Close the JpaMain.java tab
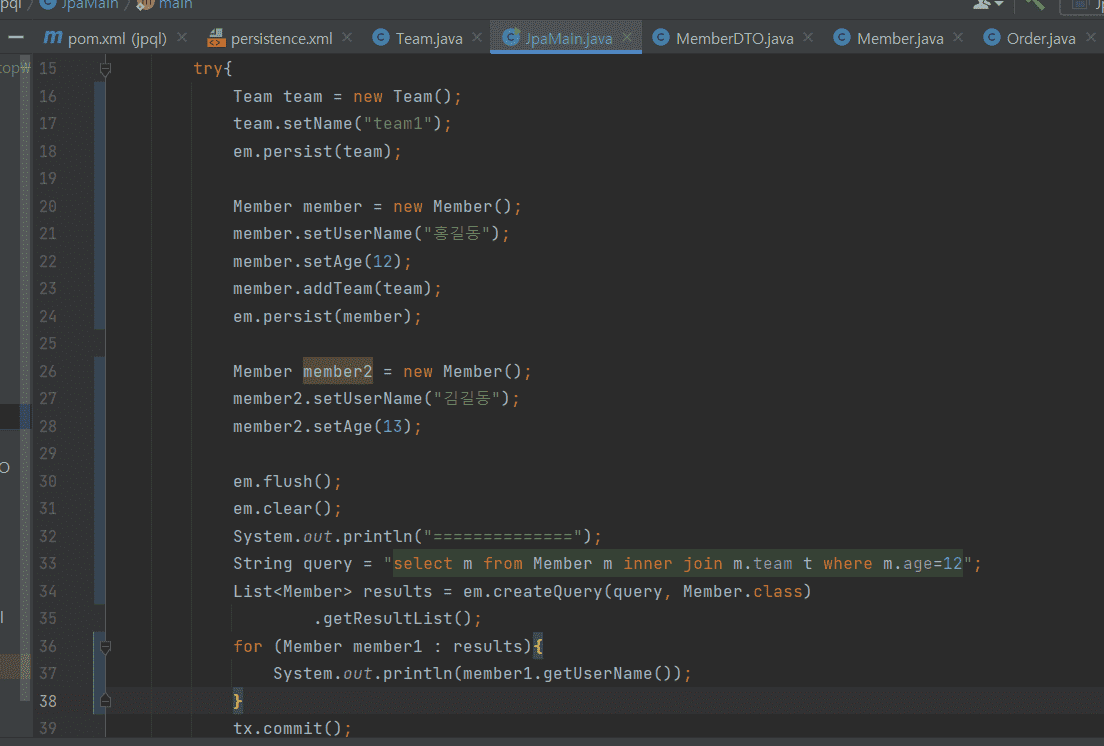The image size is (1104, 746). tap(627, 37)
